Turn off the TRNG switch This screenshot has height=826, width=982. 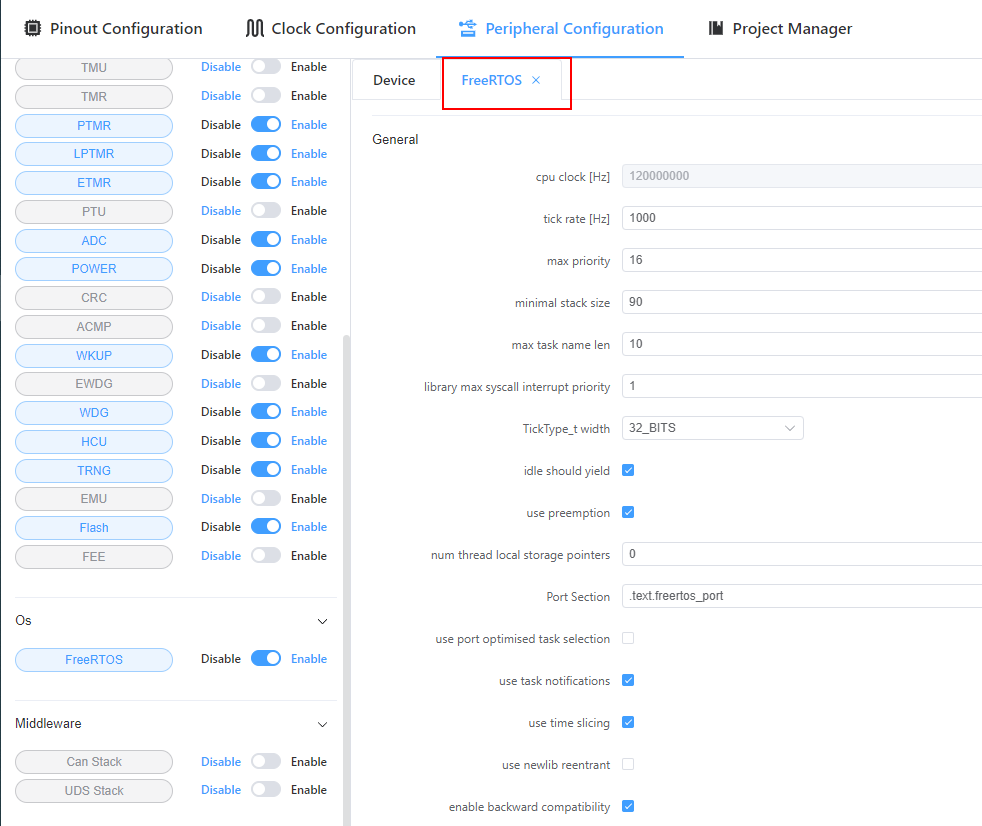(x=266, y=469)
